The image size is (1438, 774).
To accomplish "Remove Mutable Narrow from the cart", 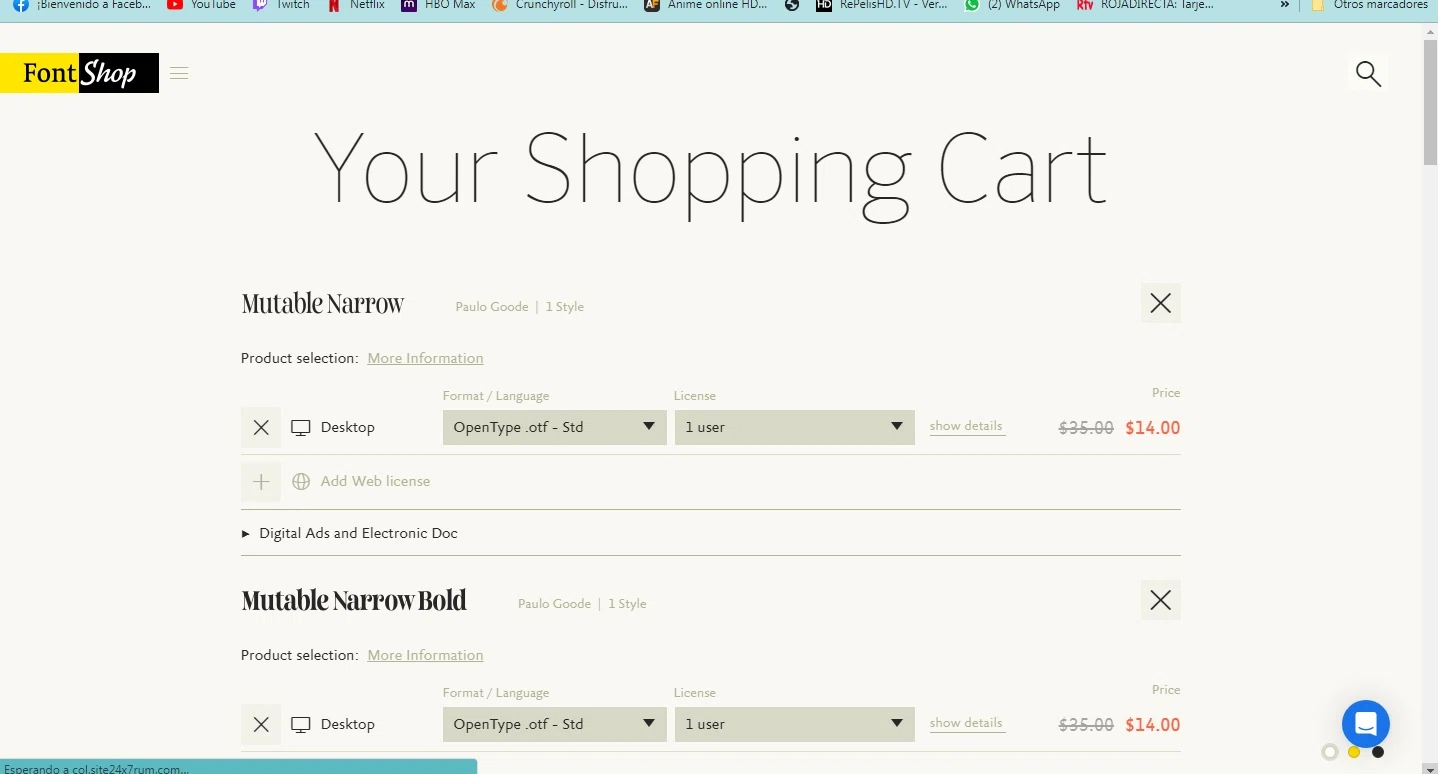I will click(1160, 303).
